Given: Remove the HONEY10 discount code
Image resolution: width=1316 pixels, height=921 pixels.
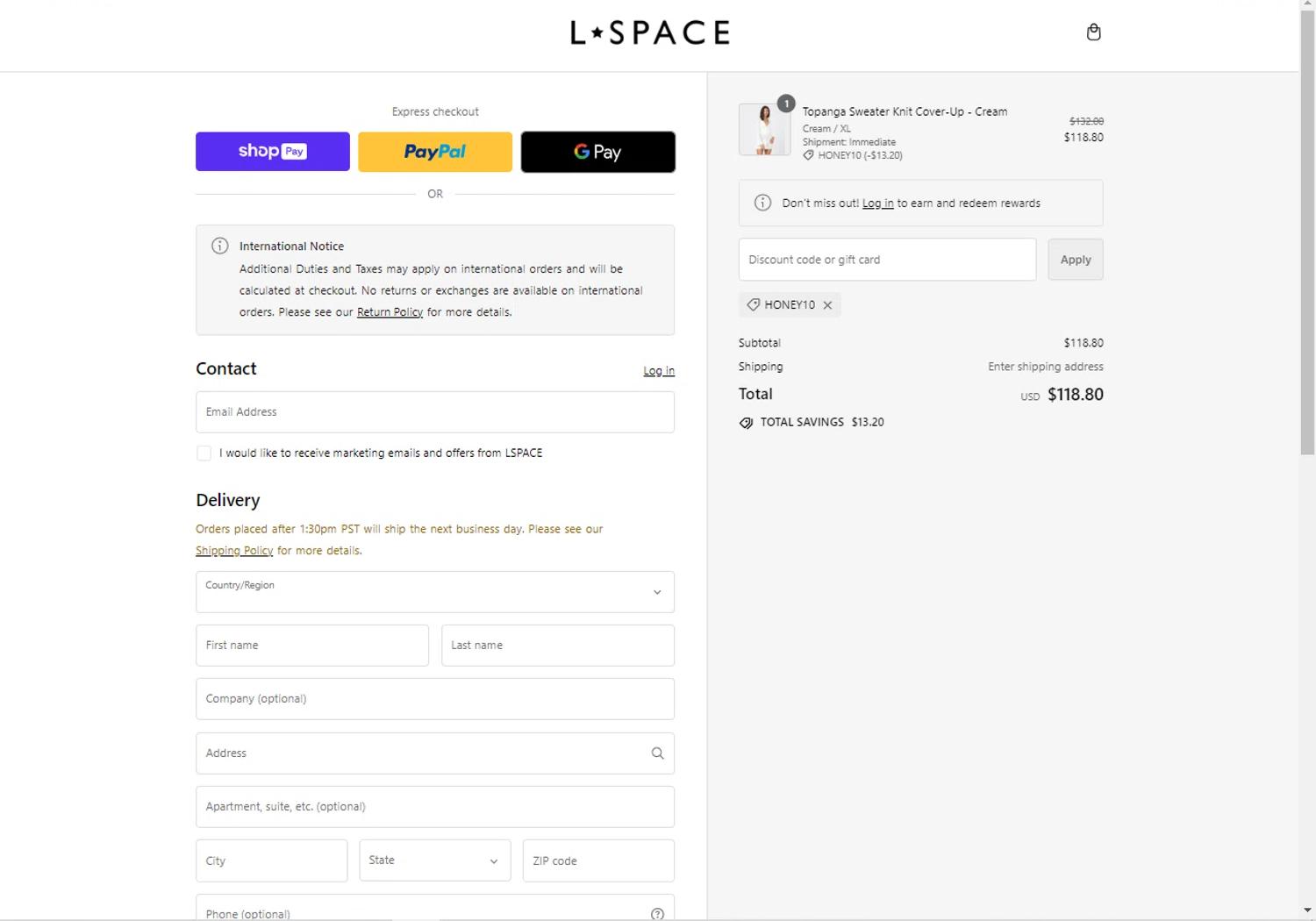Looking at the screenshot, I should [827, 305].
